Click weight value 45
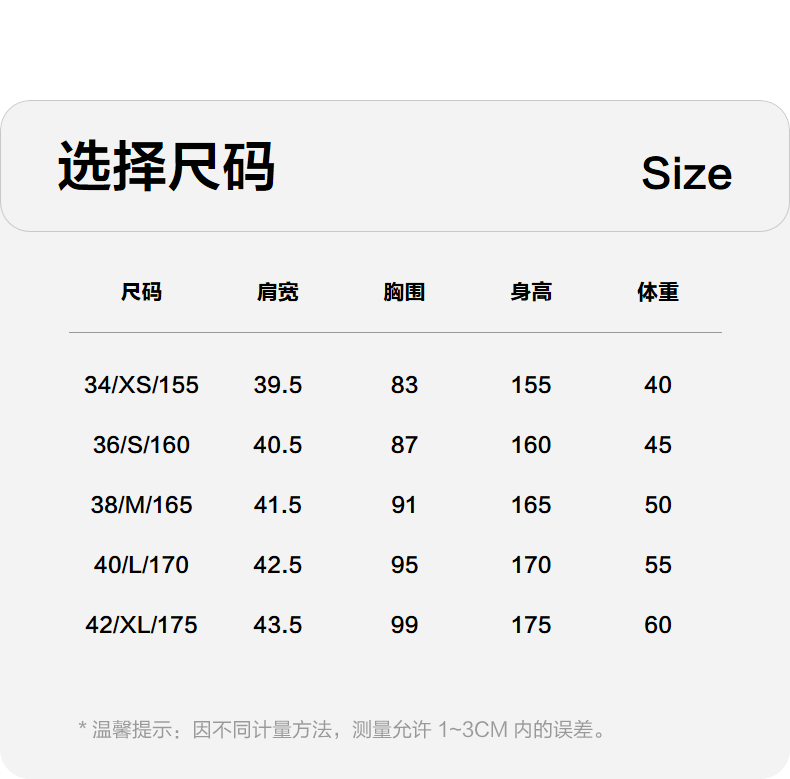 (658, 445)
